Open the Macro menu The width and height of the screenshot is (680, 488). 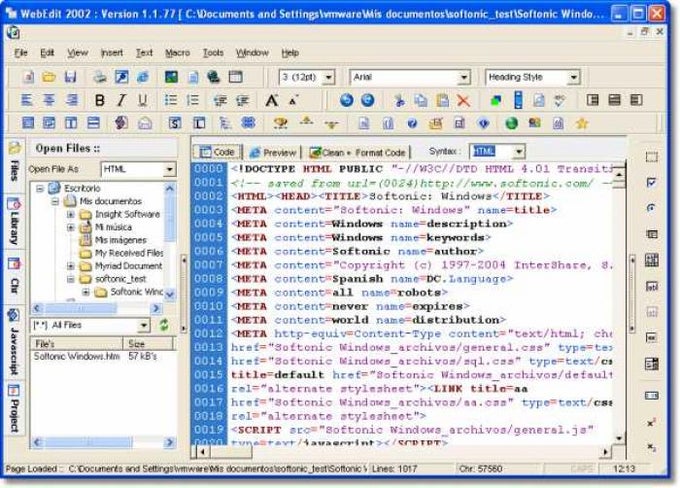pyautogui.click(x=177, y=53)
